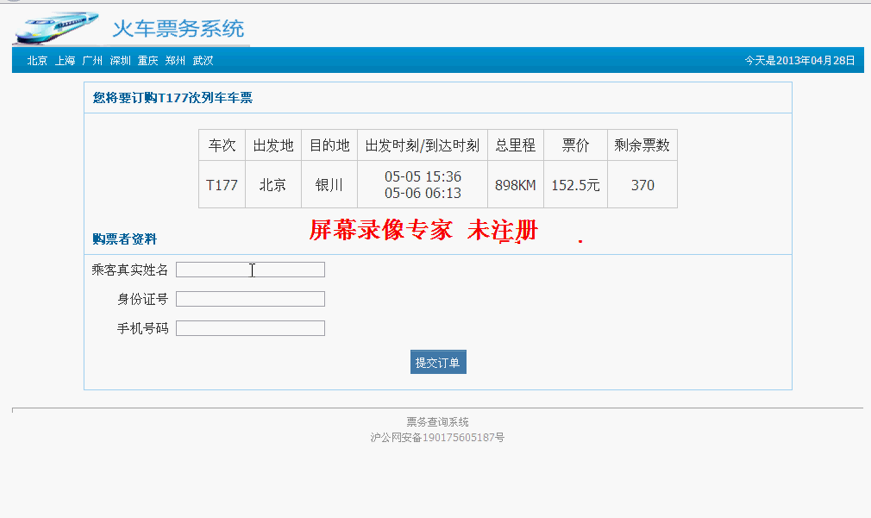Click the 剩余票数 column header
Viewport: 871px width, 518px height.
(x=642, y=145)
